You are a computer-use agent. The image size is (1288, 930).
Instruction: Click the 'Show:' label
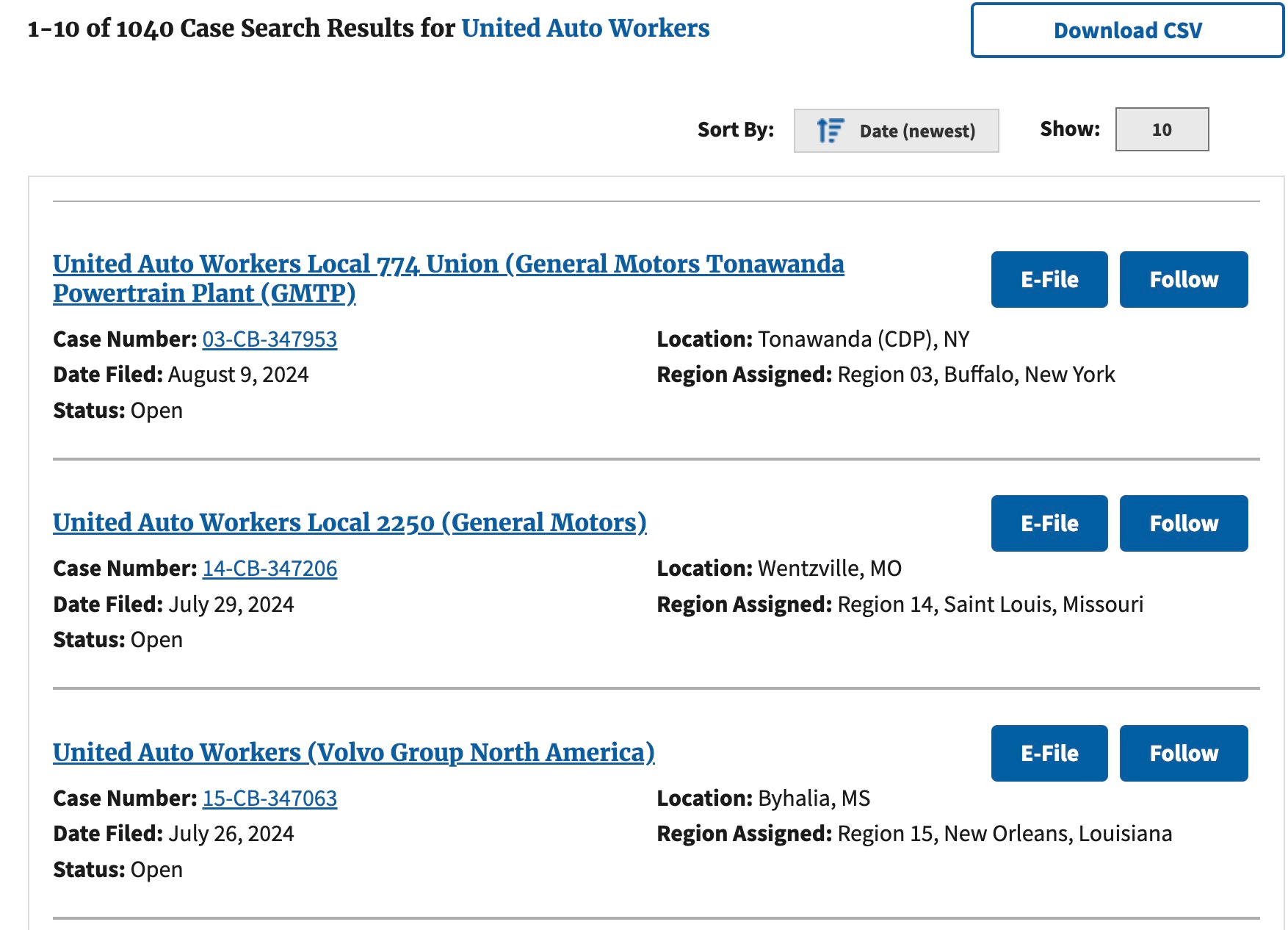click(1070, 129)
